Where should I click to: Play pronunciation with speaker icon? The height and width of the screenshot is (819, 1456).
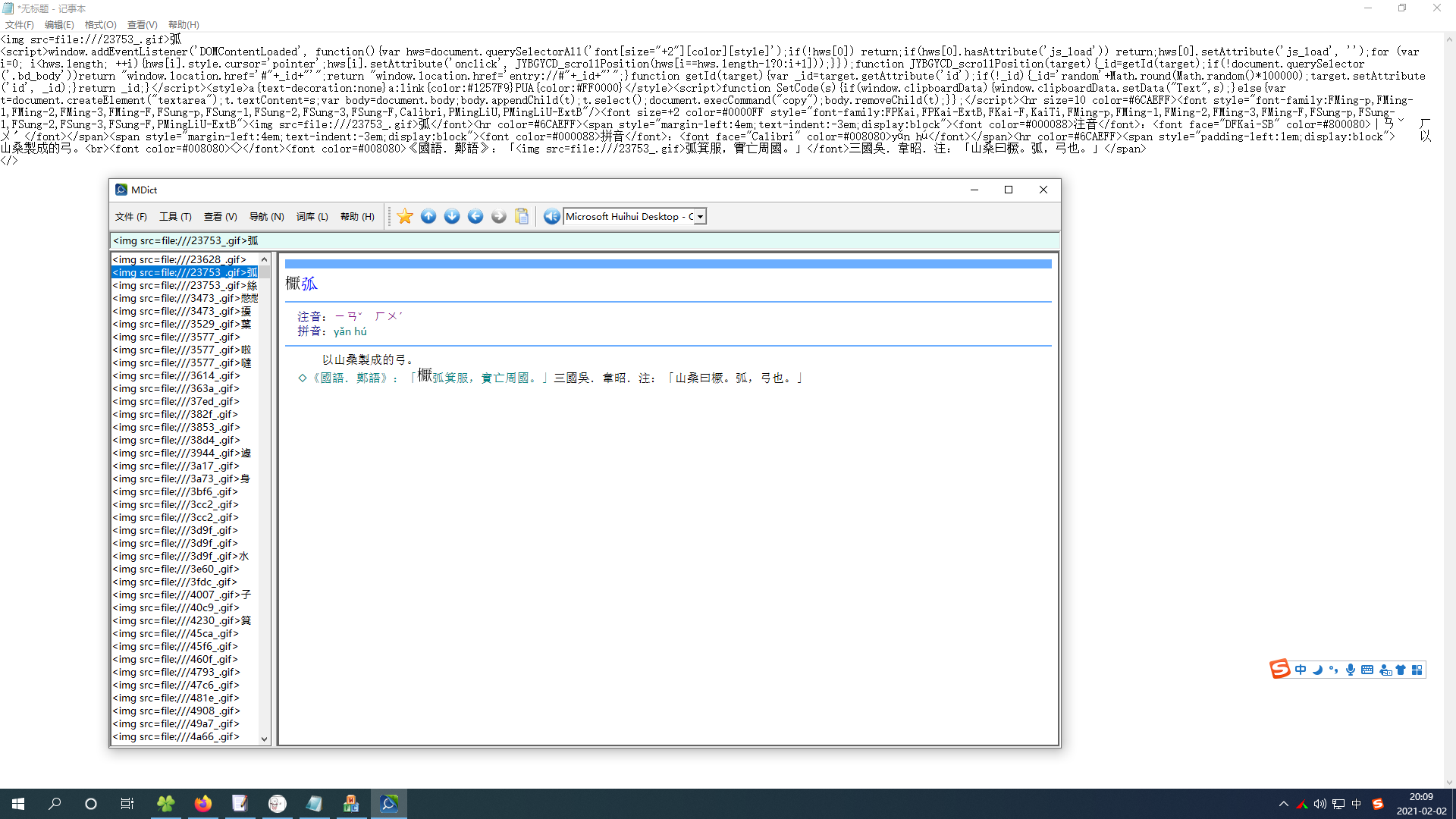coord(551,217)
